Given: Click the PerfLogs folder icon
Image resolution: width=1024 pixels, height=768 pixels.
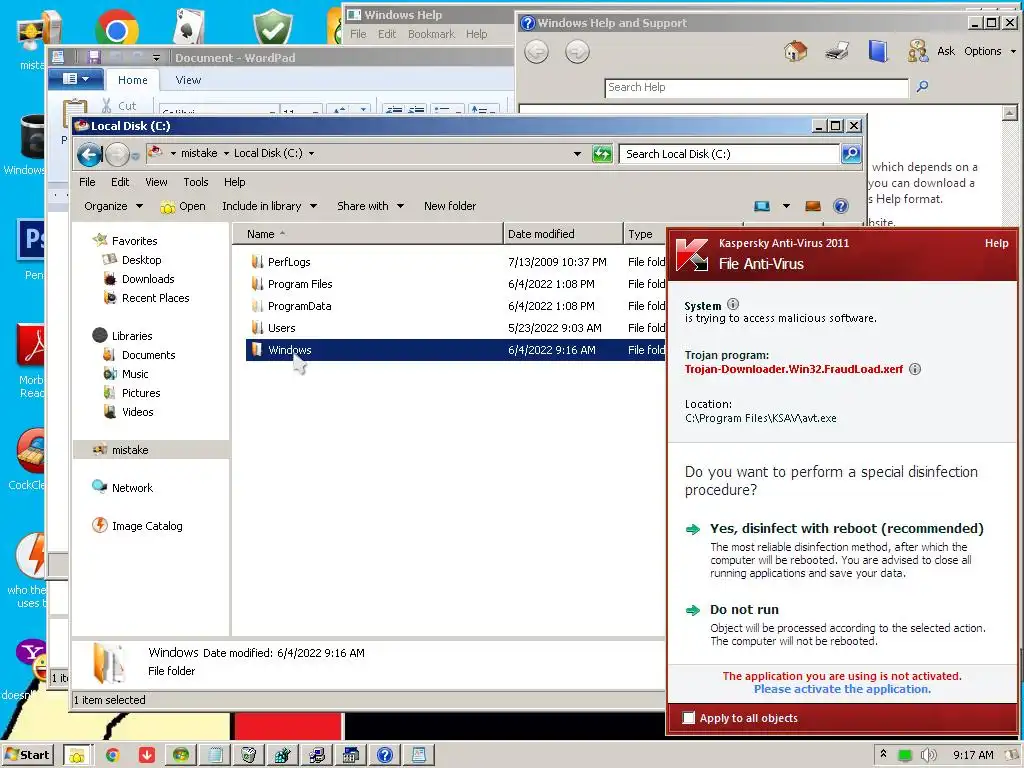Looking at the screenshot, I should 257,262.
